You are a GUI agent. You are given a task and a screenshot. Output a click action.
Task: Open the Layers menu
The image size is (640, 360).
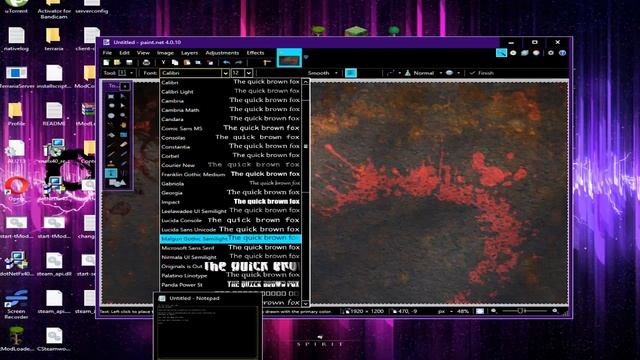pos(189,53)
